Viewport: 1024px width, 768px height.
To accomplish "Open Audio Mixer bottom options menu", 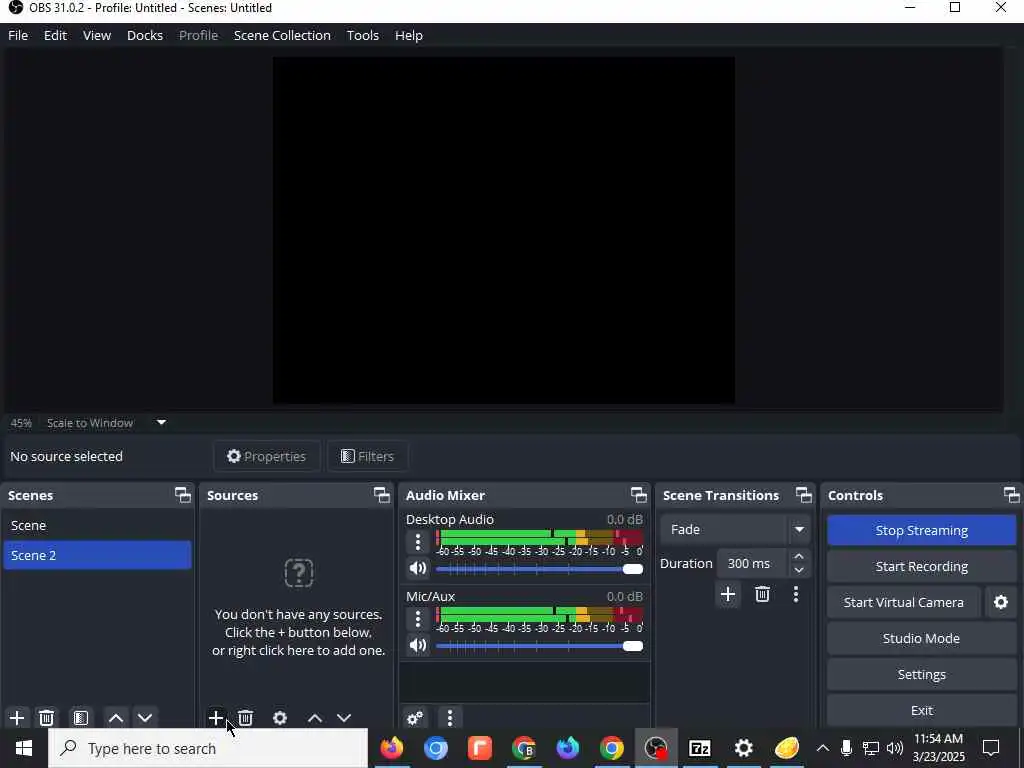I will click(x=450, y=718).
